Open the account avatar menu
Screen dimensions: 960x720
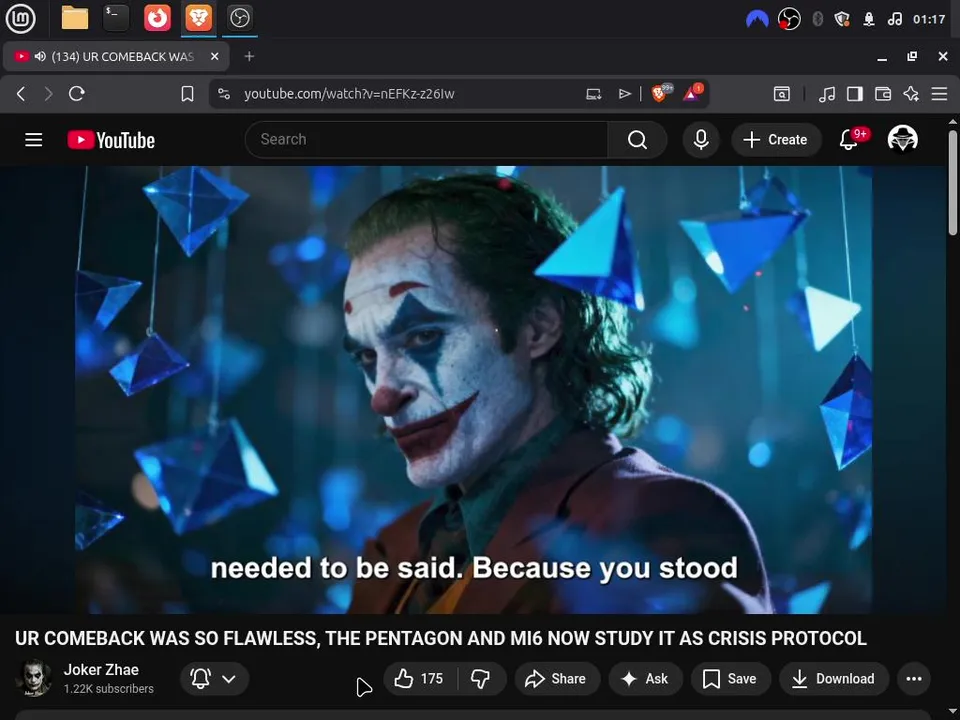click(x=902, y=139)
